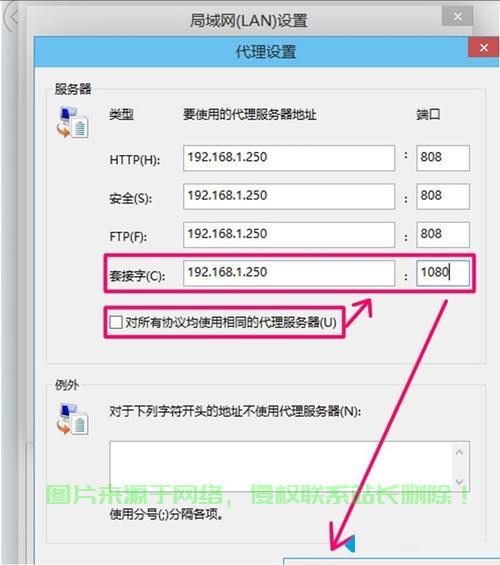This screenshot has height=565, width=500.
Task: Click the 对于下列字符开头的地址不使用代理服务器(N) label
Action: click(235, 411)
